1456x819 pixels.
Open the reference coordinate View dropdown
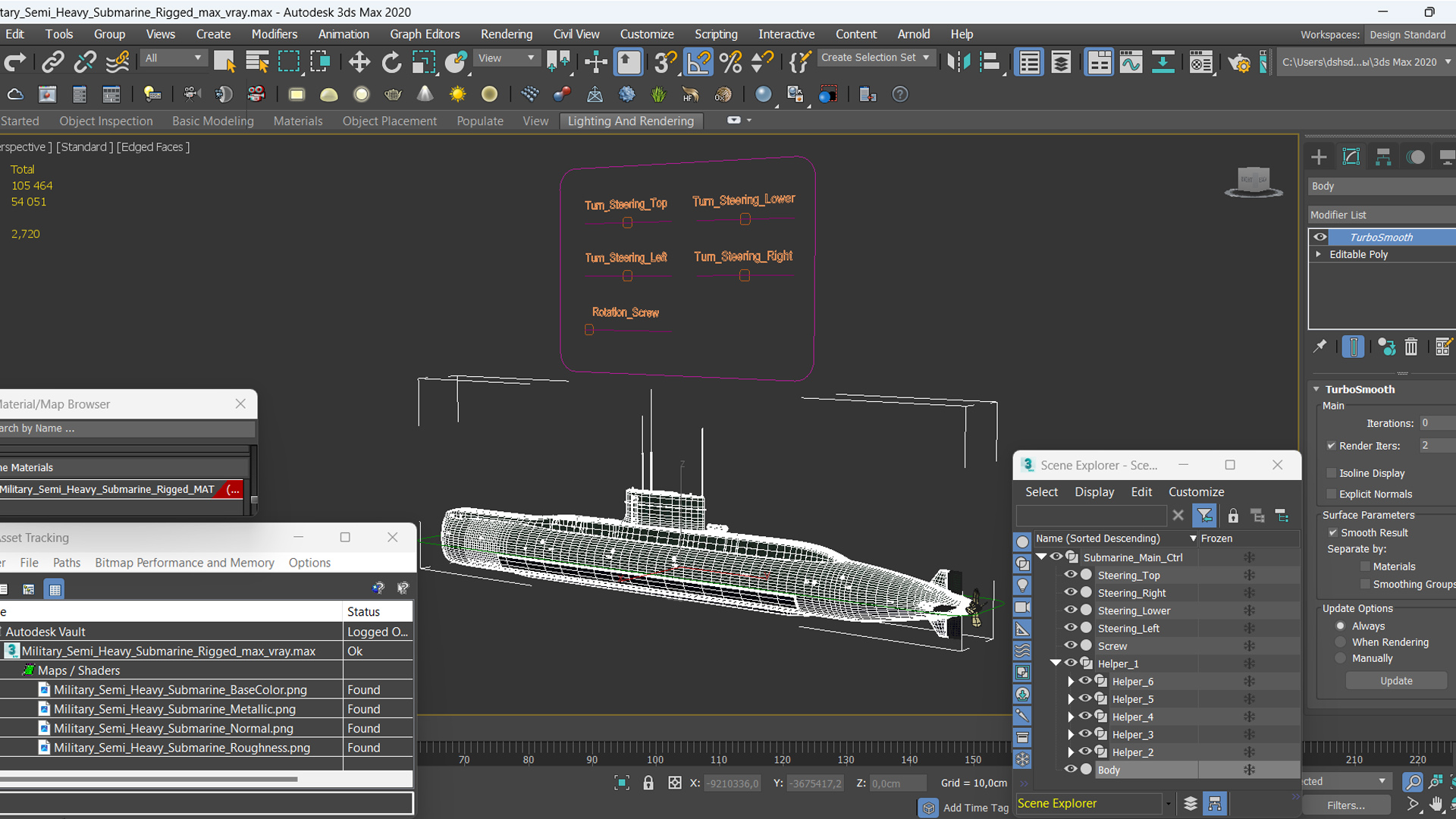click(506, 58)
